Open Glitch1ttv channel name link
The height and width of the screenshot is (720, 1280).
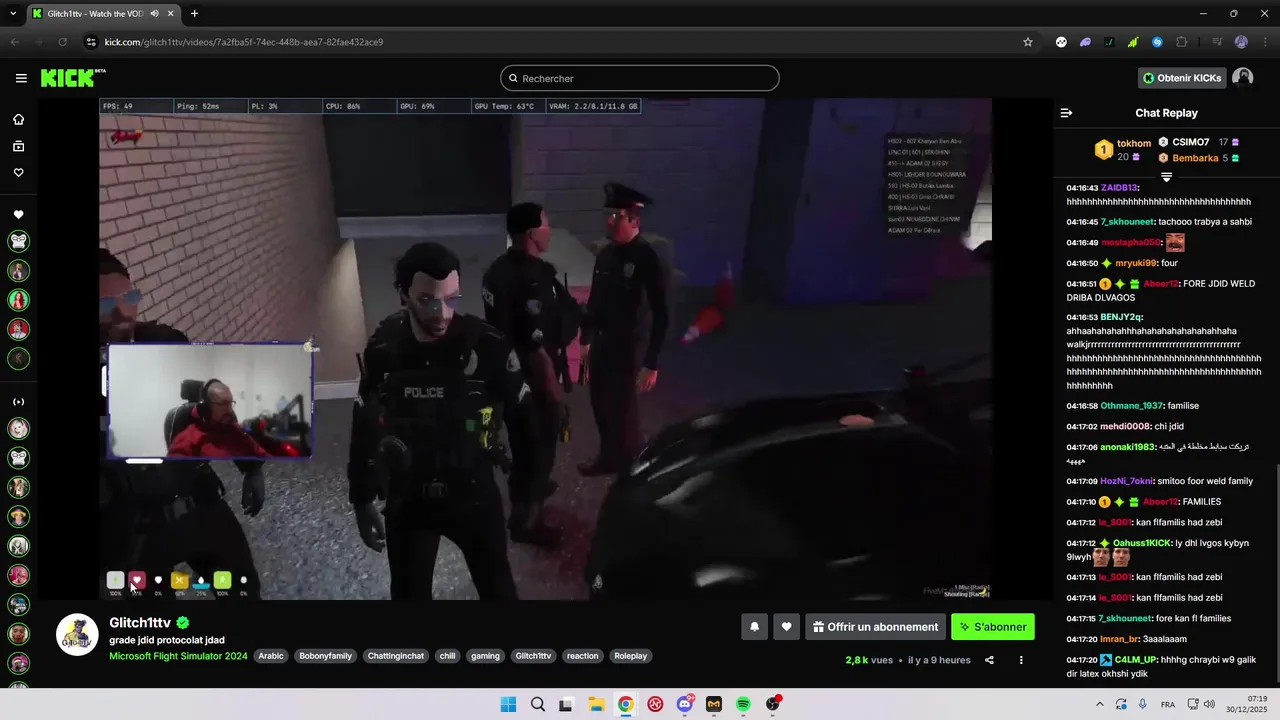(x=140, y=623)
